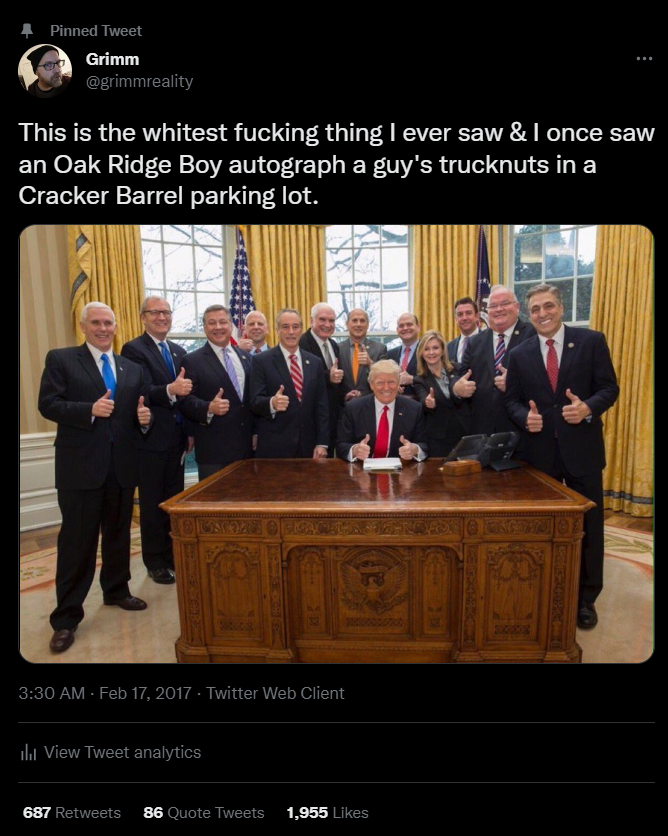Open Grimm's profile avatar picture

(x=45, y=70)
